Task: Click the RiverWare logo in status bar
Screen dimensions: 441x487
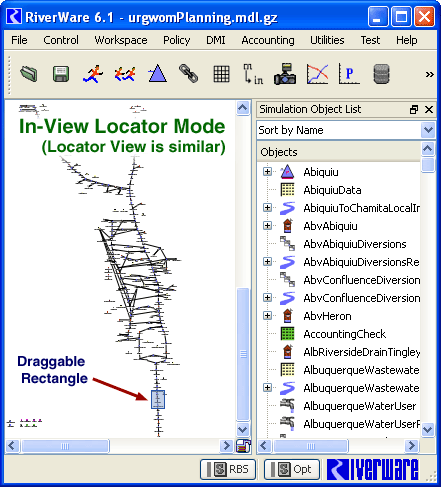Action: pos(373,469)
